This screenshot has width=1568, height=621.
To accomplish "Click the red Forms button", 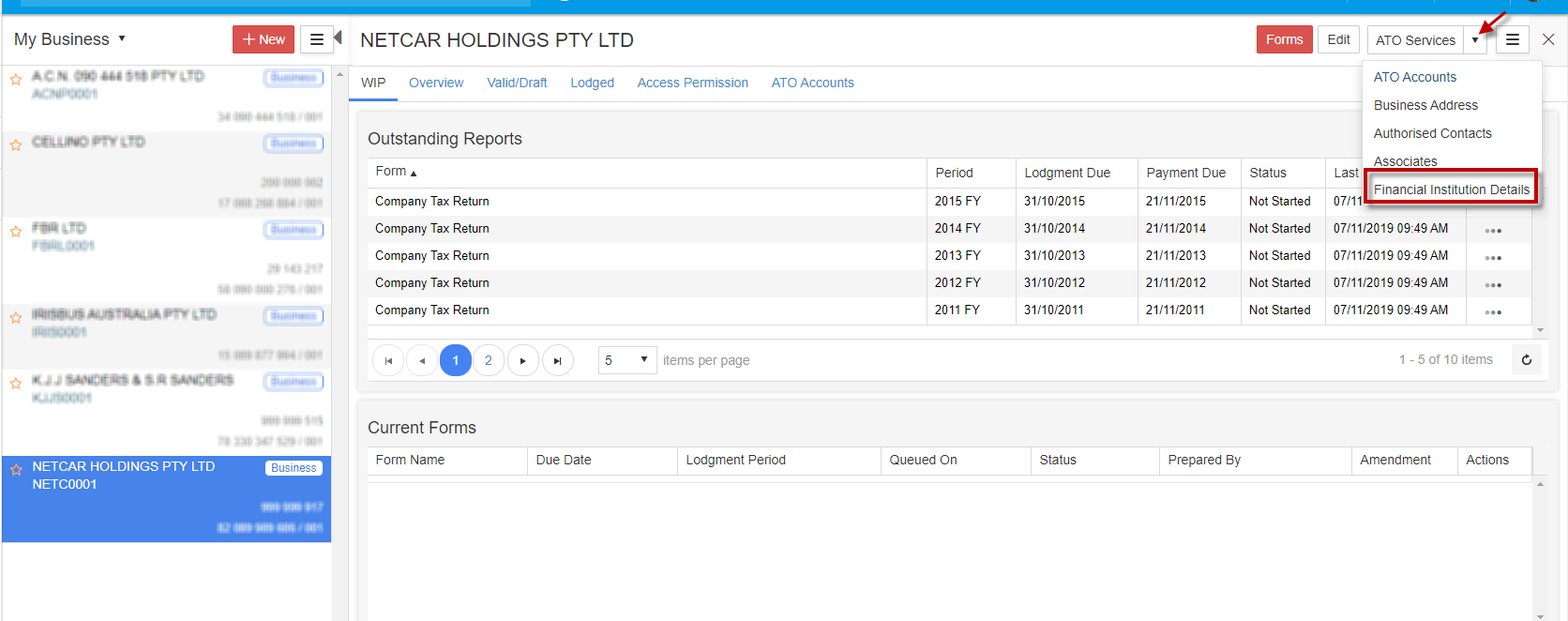I will point(1284,39).
